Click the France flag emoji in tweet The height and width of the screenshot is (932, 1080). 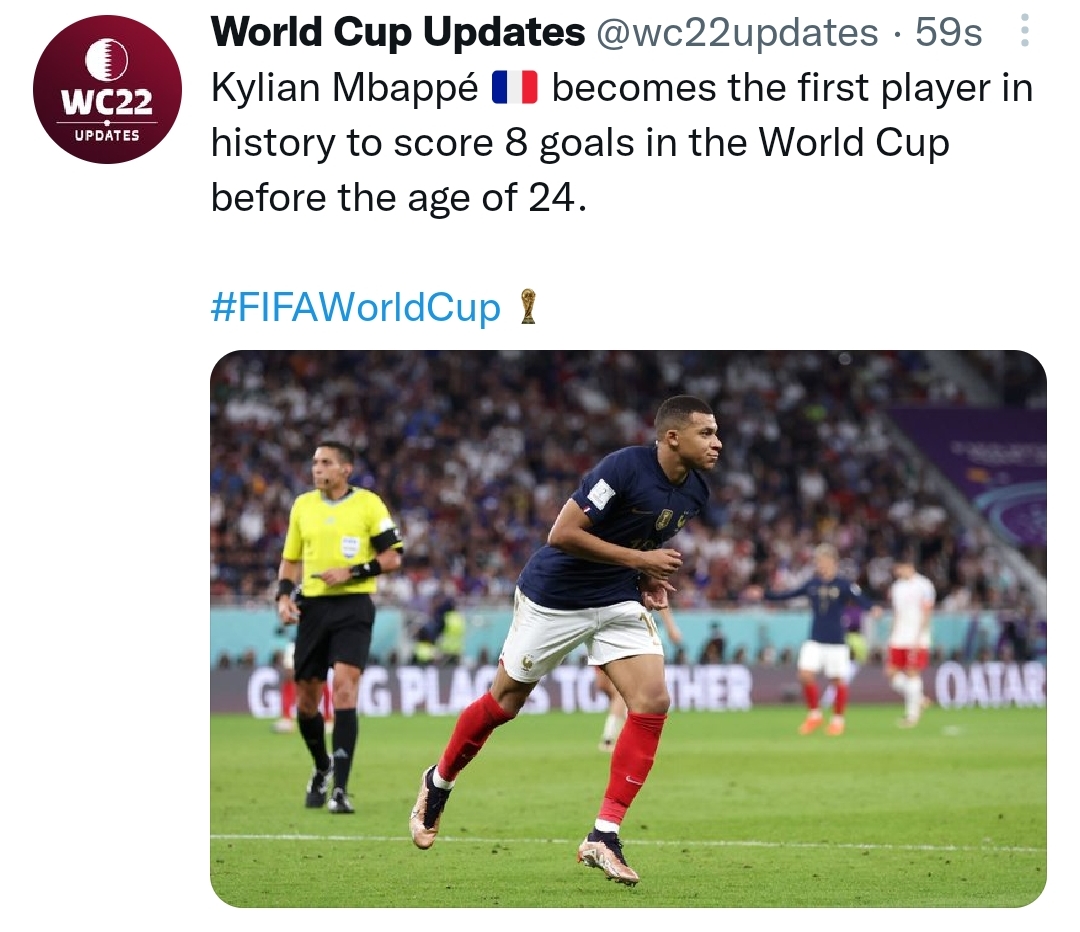coord(515,89)
